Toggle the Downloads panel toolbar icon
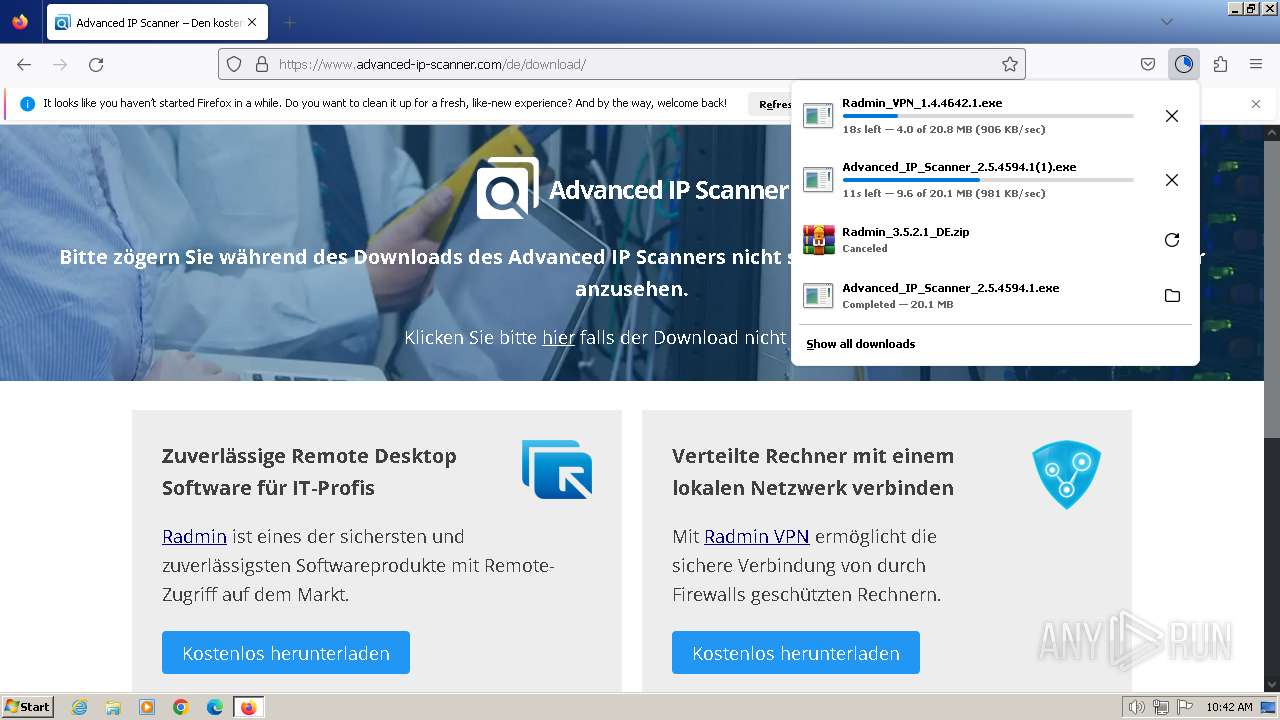 click(x=1184, y=64)
